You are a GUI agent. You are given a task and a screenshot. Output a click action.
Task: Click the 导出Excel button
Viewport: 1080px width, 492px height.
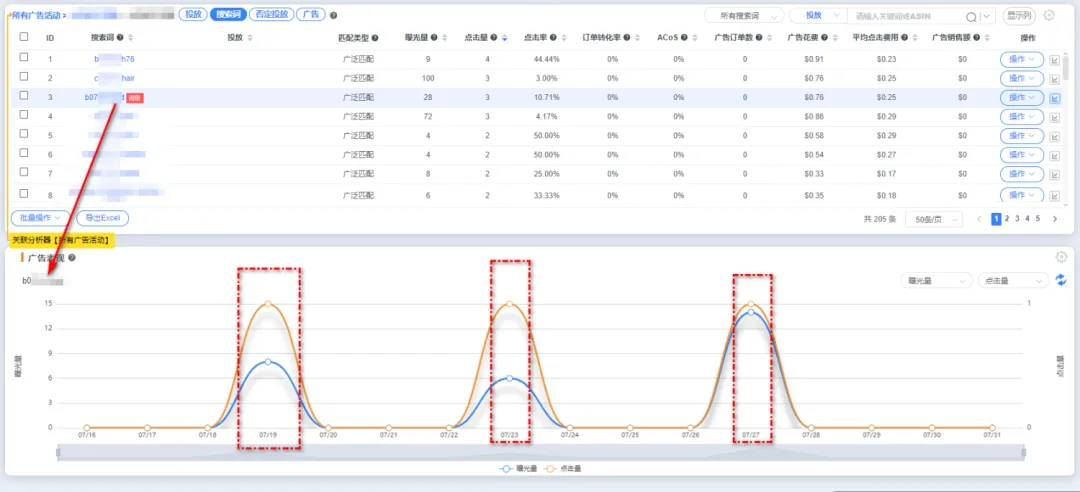click(103, 218)
